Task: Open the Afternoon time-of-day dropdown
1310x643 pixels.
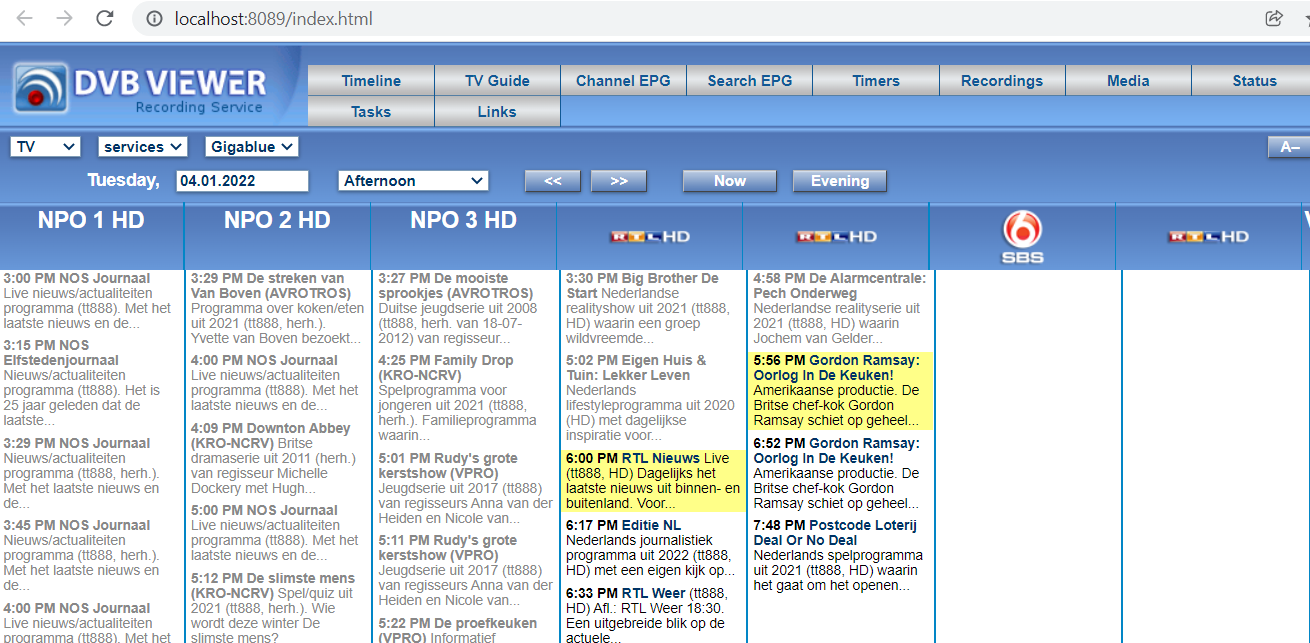Action: click(414, 181)
